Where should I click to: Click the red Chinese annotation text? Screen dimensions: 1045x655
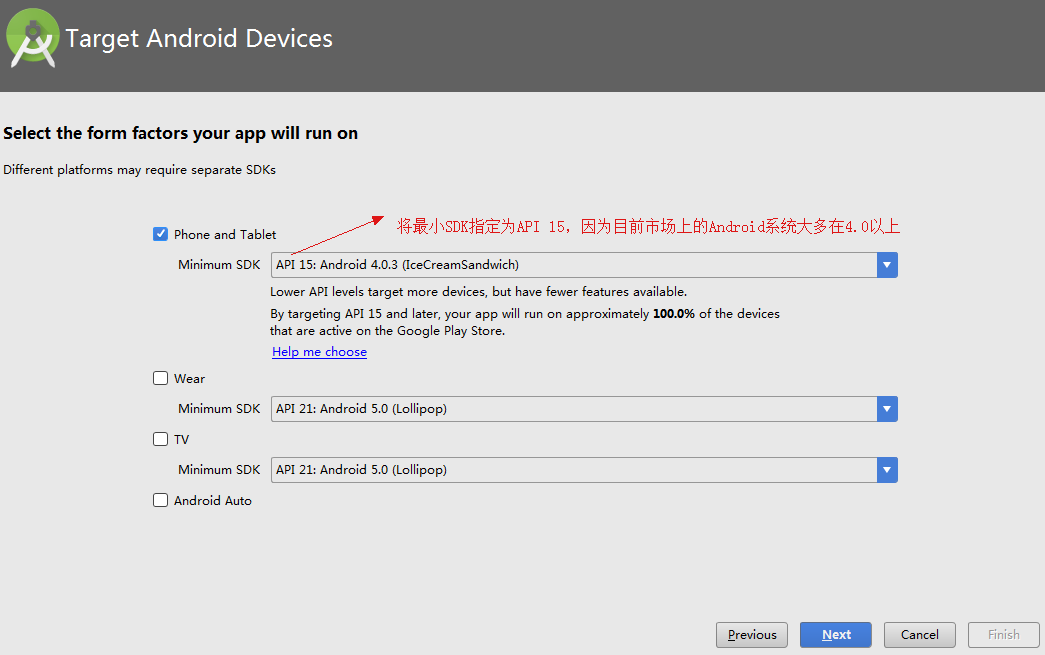pyautogui.click(x=648, y=226)
